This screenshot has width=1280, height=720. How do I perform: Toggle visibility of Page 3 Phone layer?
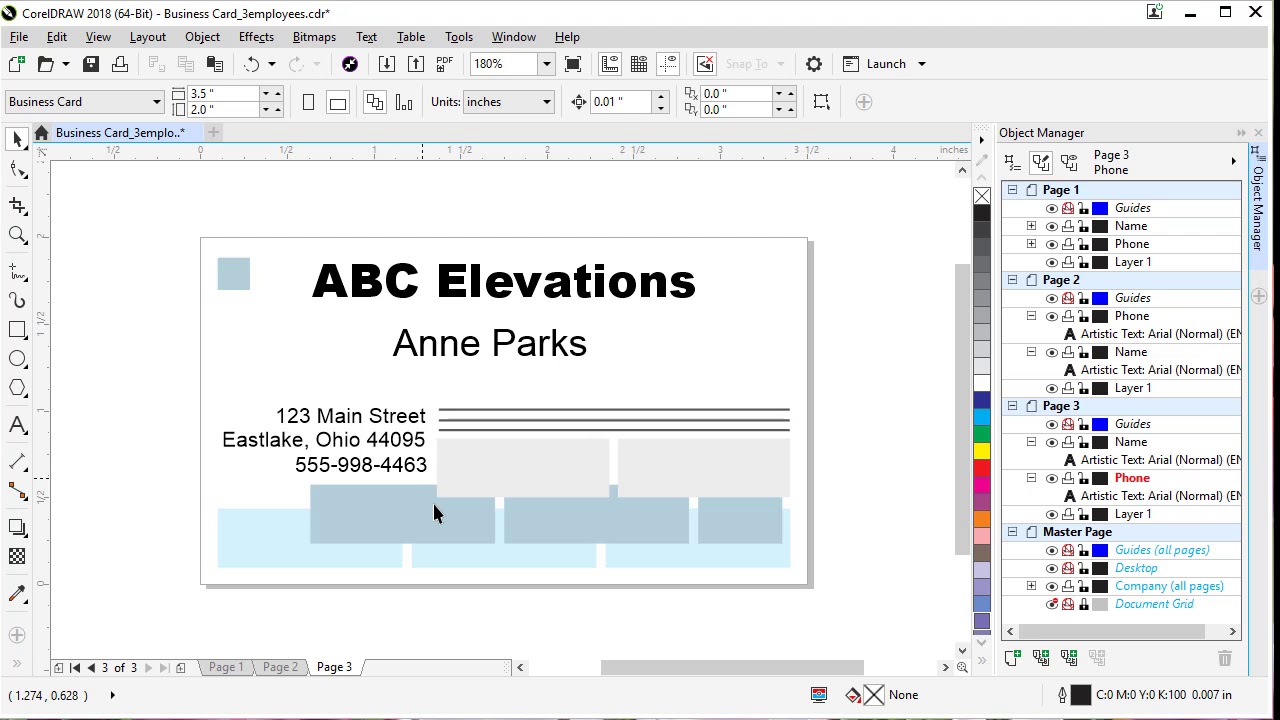[x=1051, y=478]
